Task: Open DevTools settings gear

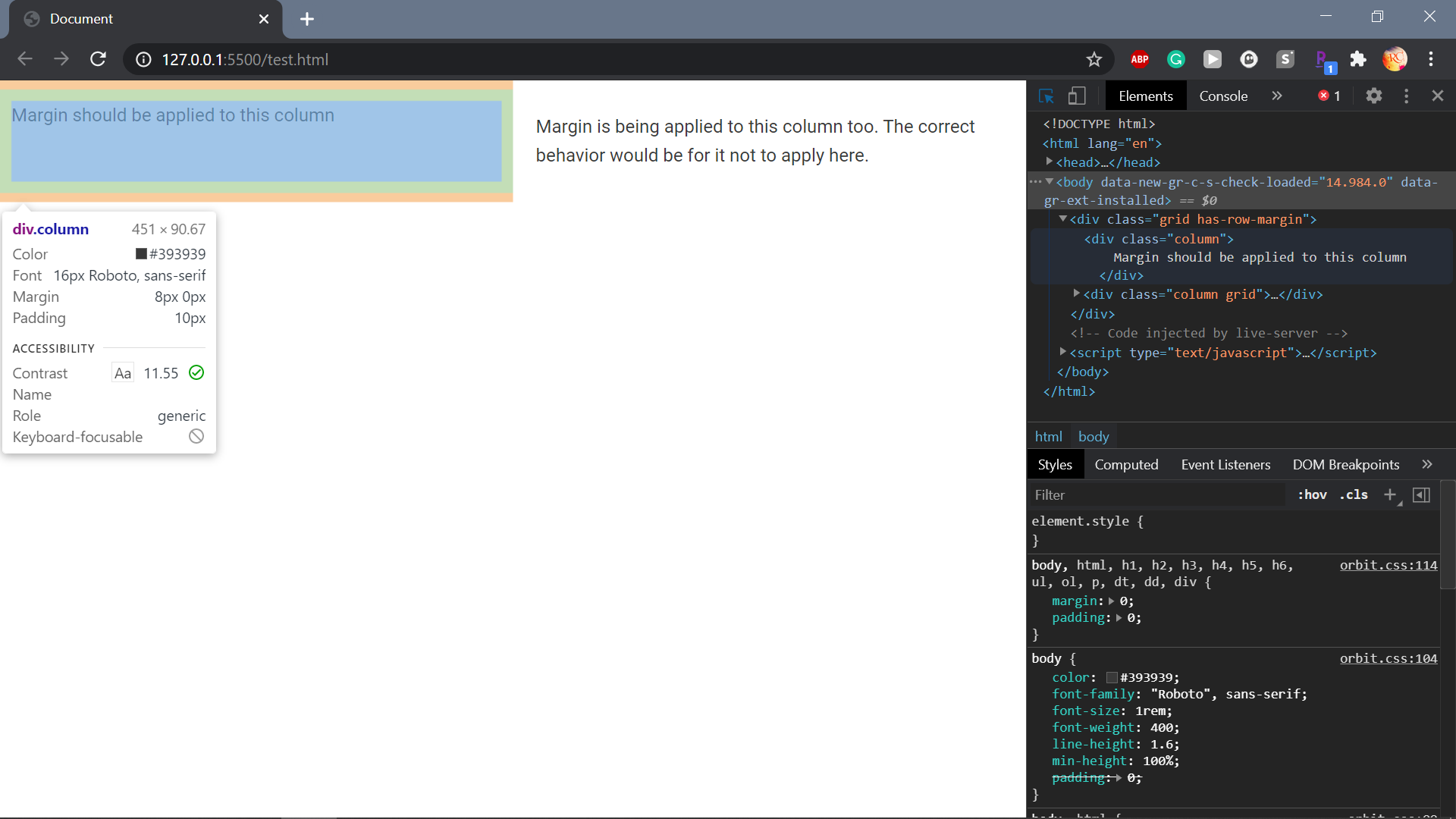Action: (1375, 96)
